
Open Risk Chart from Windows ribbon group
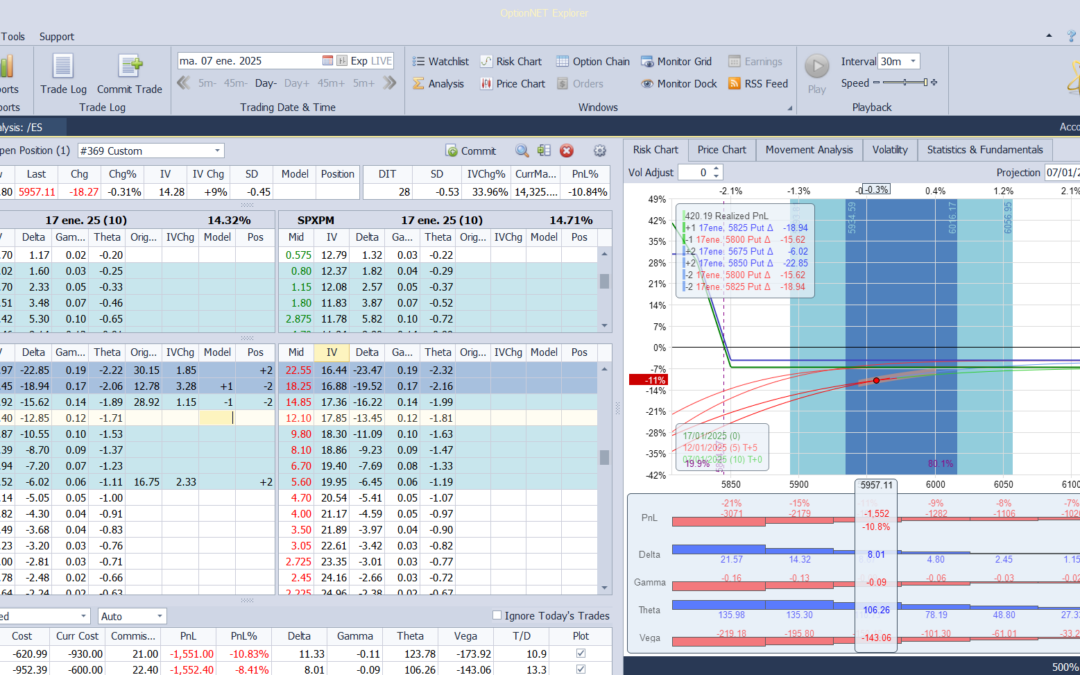511,61
